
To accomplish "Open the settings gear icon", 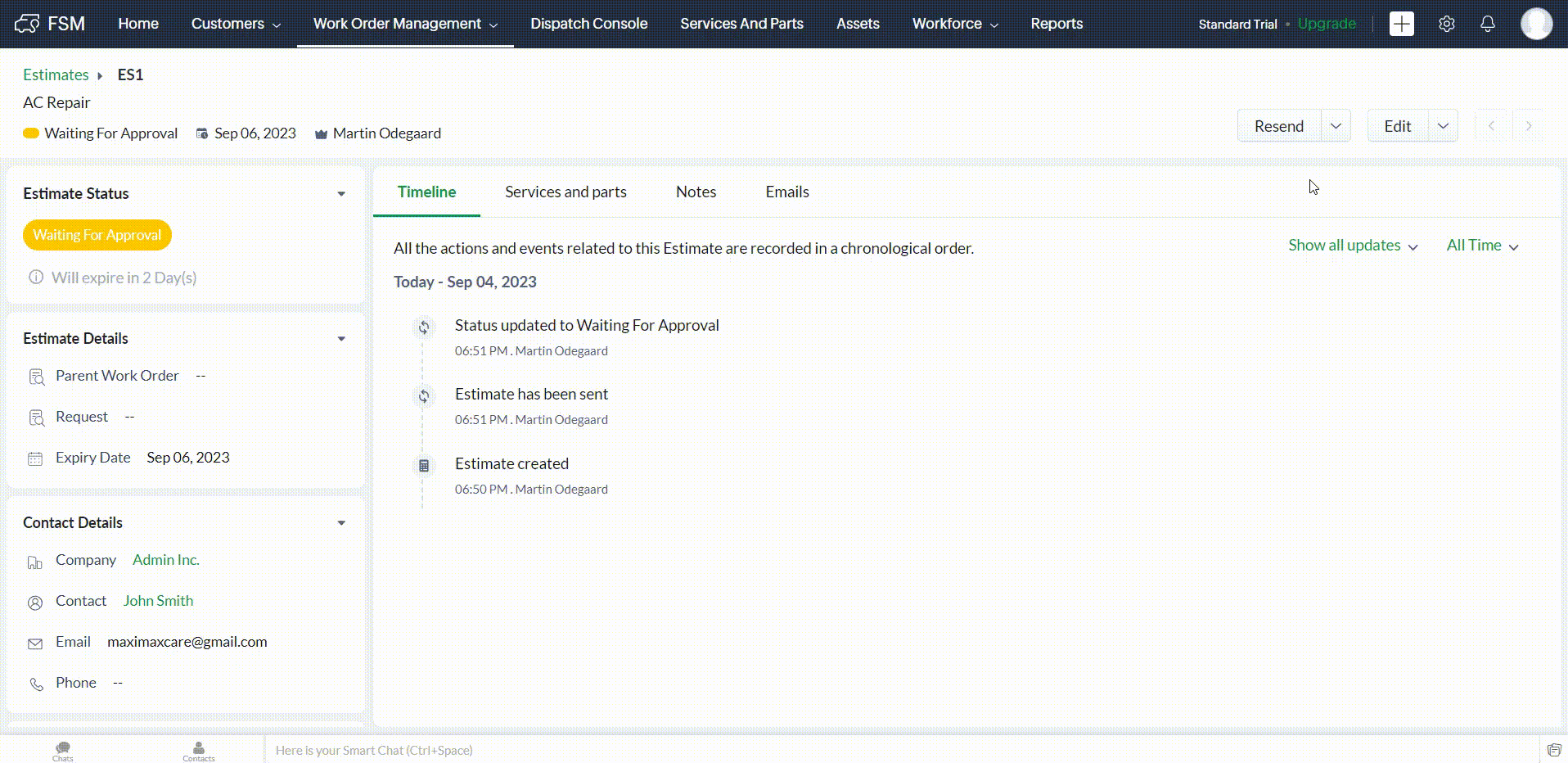I will coord(1446,24).
